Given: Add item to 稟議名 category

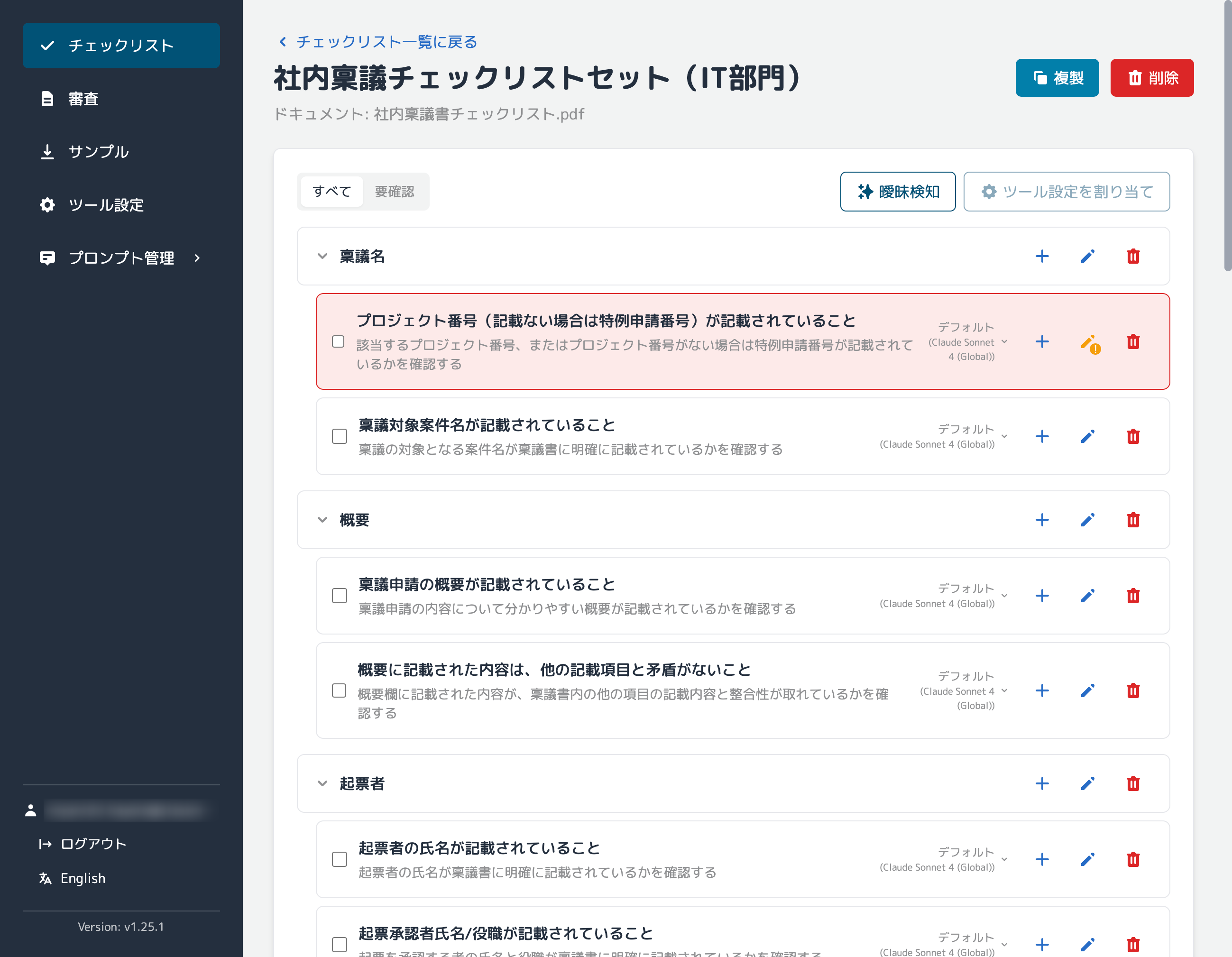Looking at the screenshot, I should coord(1042,256).
